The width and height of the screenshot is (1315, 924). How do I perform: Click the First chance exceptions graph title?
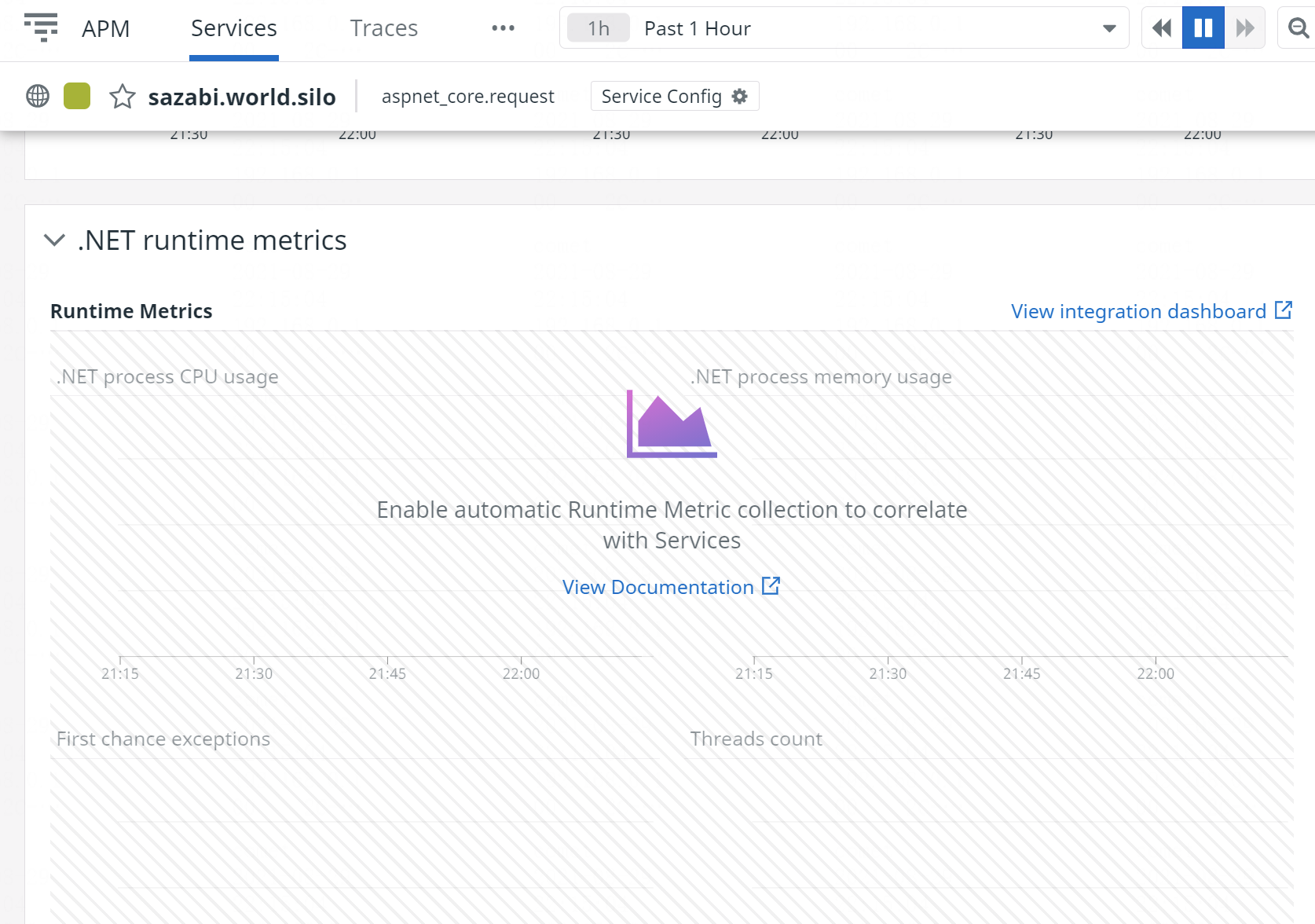click(163, 739)
